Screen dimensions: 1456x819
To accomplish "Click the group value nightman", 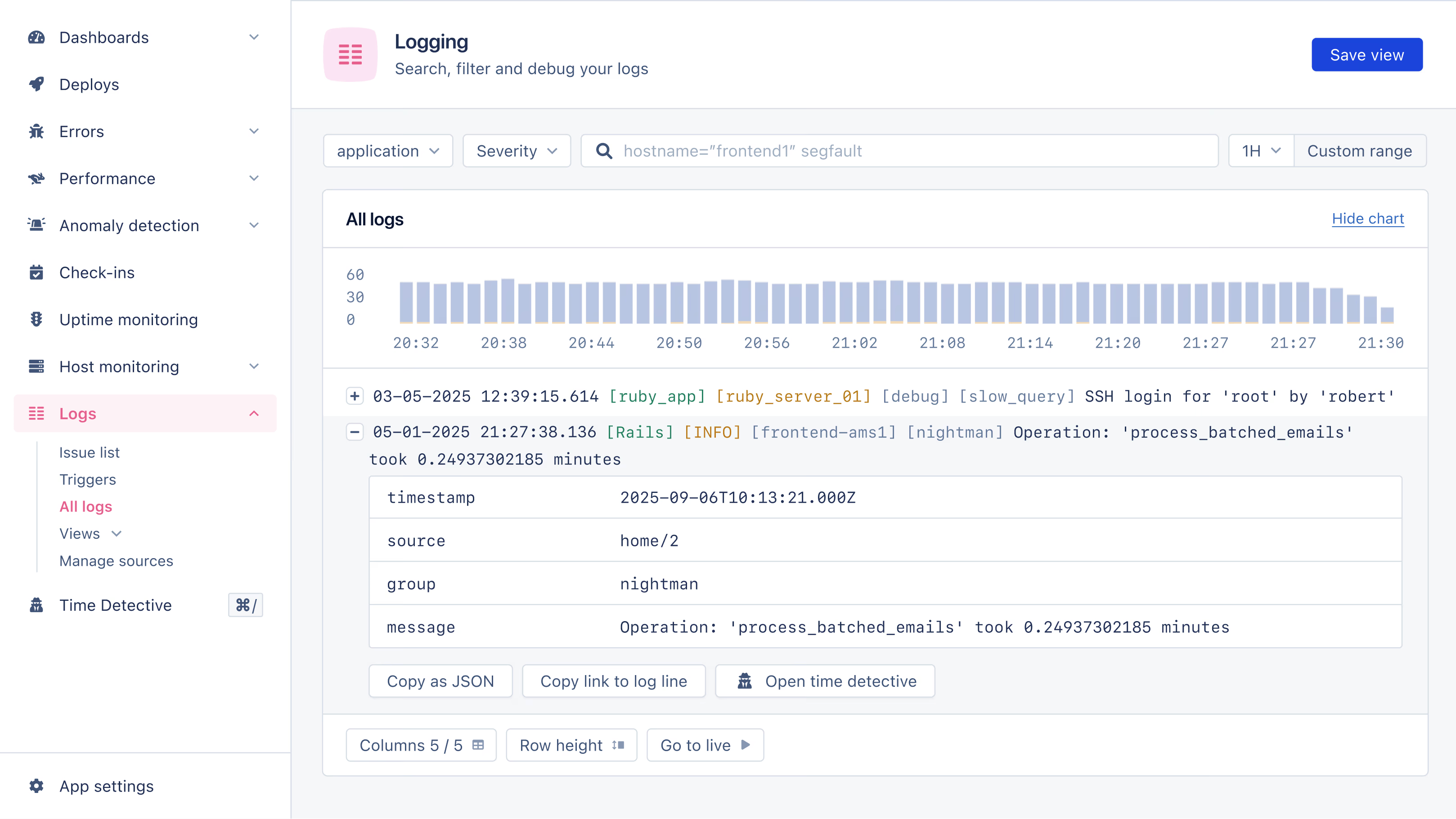I will (659, 584).
